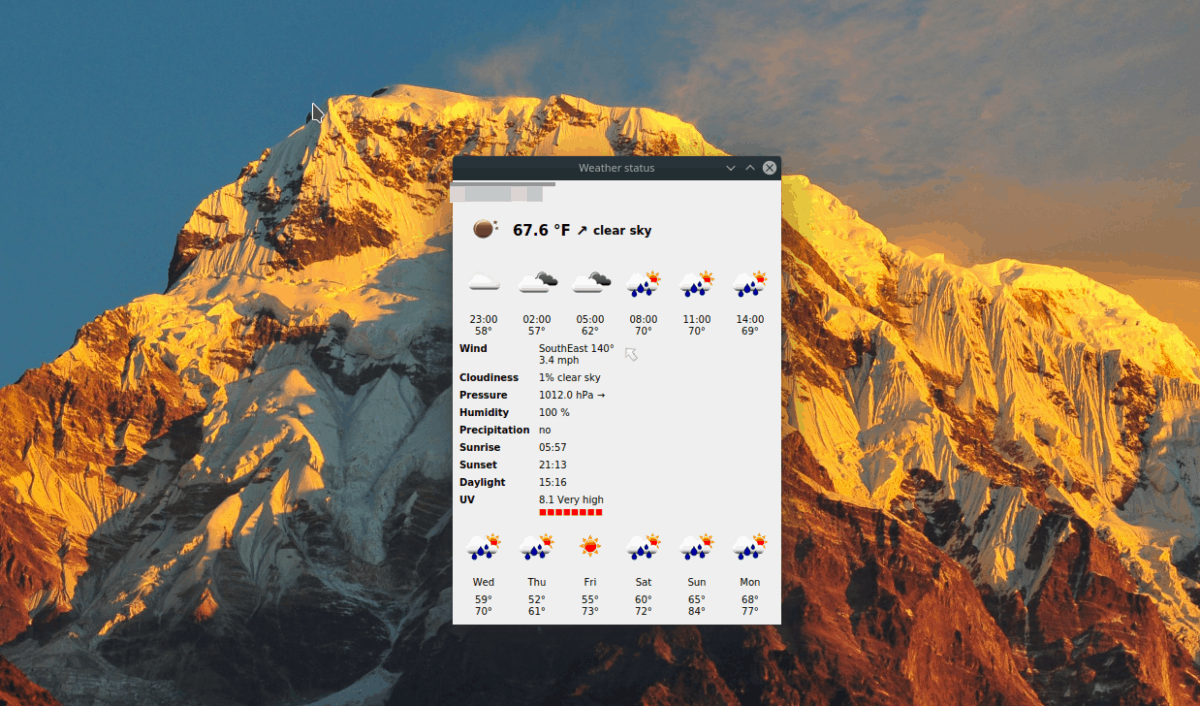Click the temperature trend arrow icon
The height and width of the screenshot is (706, 1200).
coord(582,231)
